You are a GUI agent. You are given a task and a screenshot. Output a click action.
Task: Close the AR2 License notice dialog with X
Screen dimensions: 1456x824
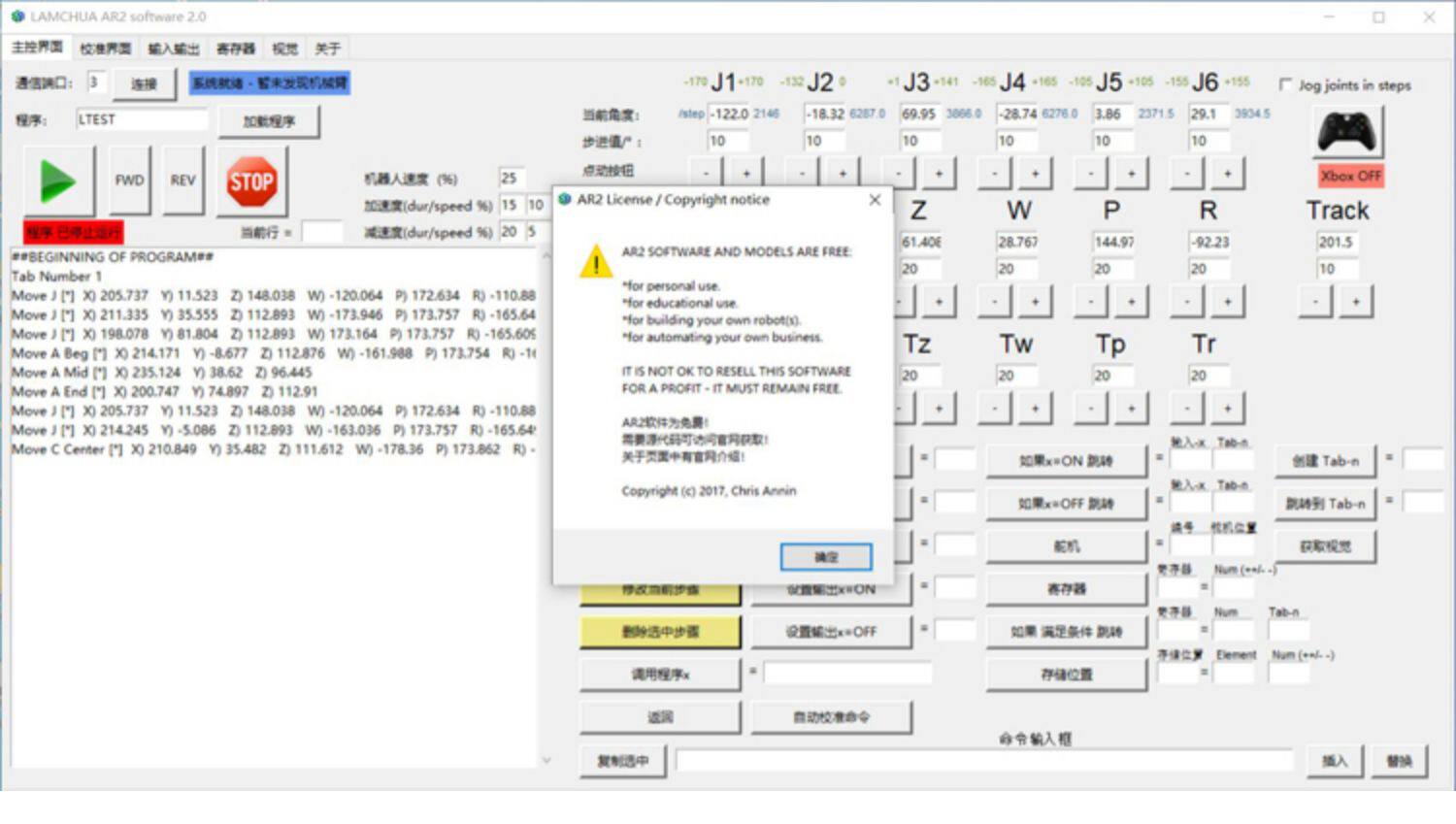pos(875,199)
